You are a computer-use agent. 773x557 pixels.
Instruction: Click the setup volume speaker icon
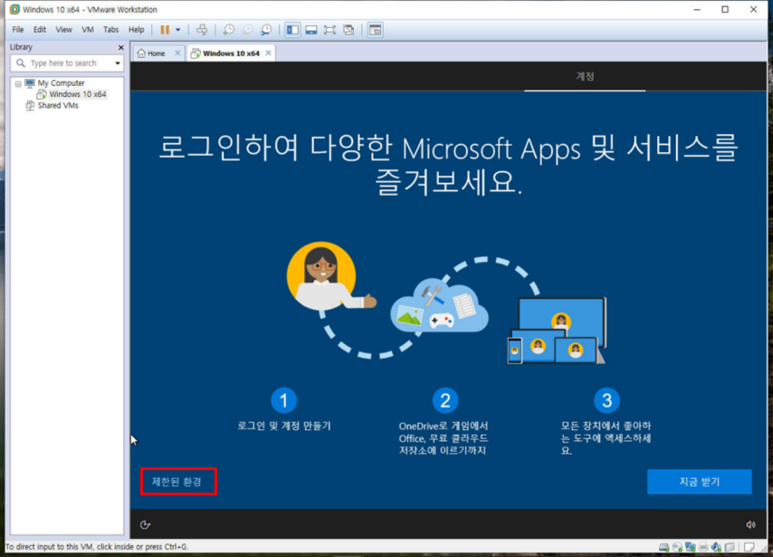(750, 524)
